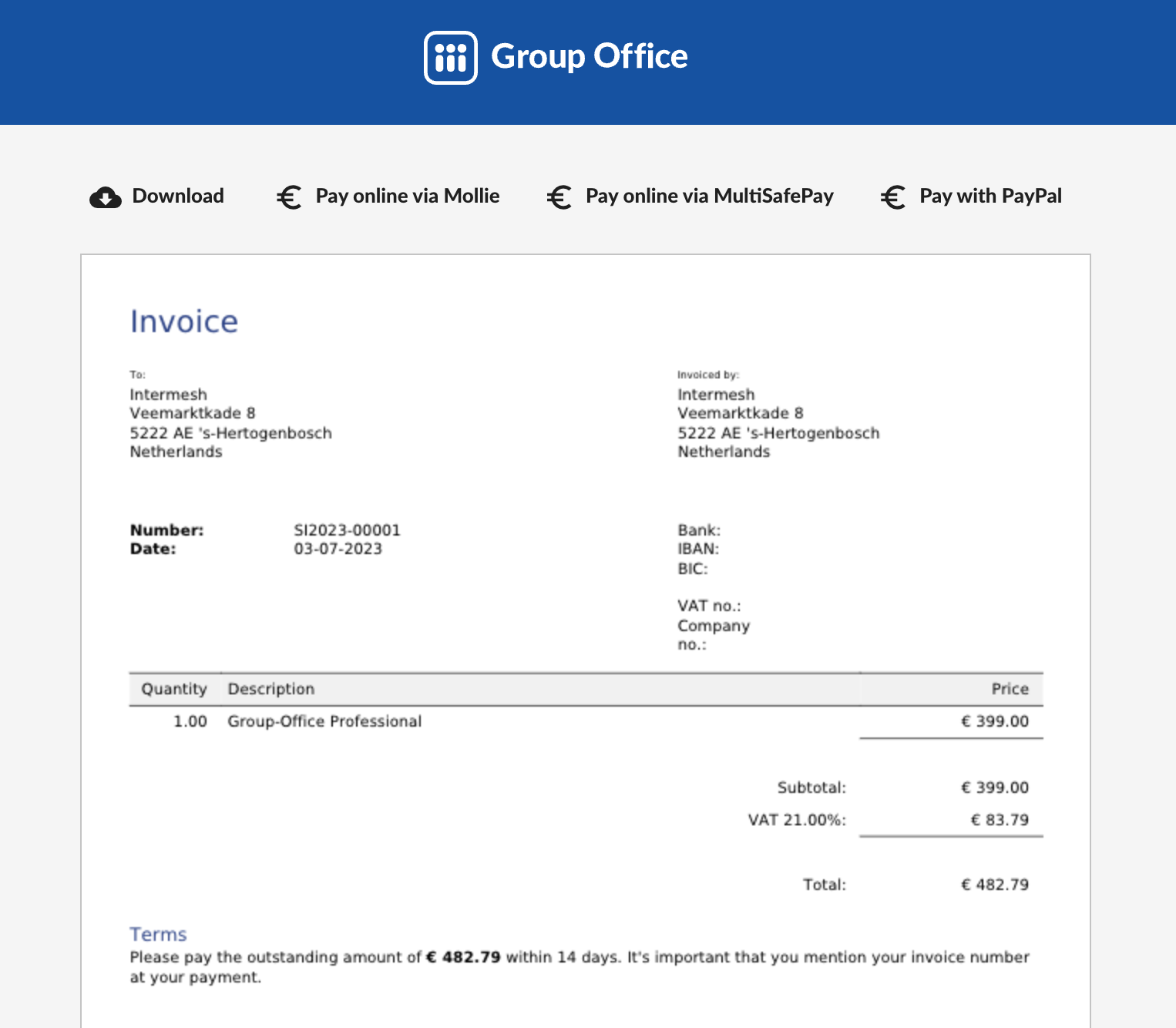Click Intermesh under the To label

coord(168,395)
